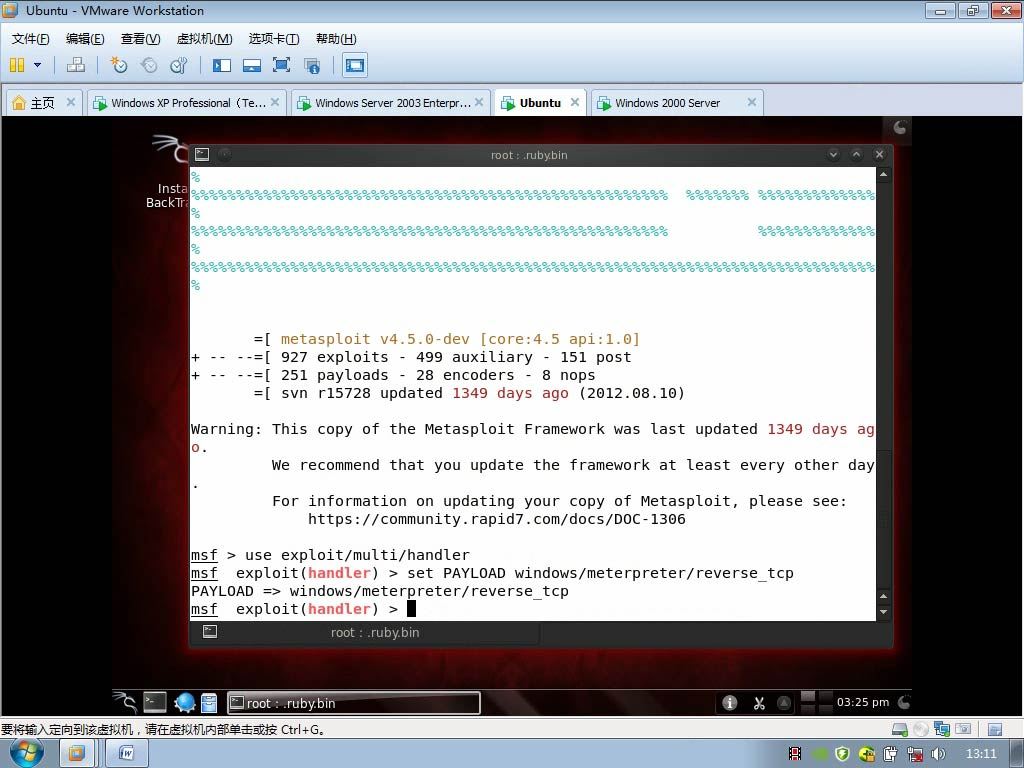Open the 帮助(H) menu
The width and height of the screenshot is (1024, 768).
336,39
